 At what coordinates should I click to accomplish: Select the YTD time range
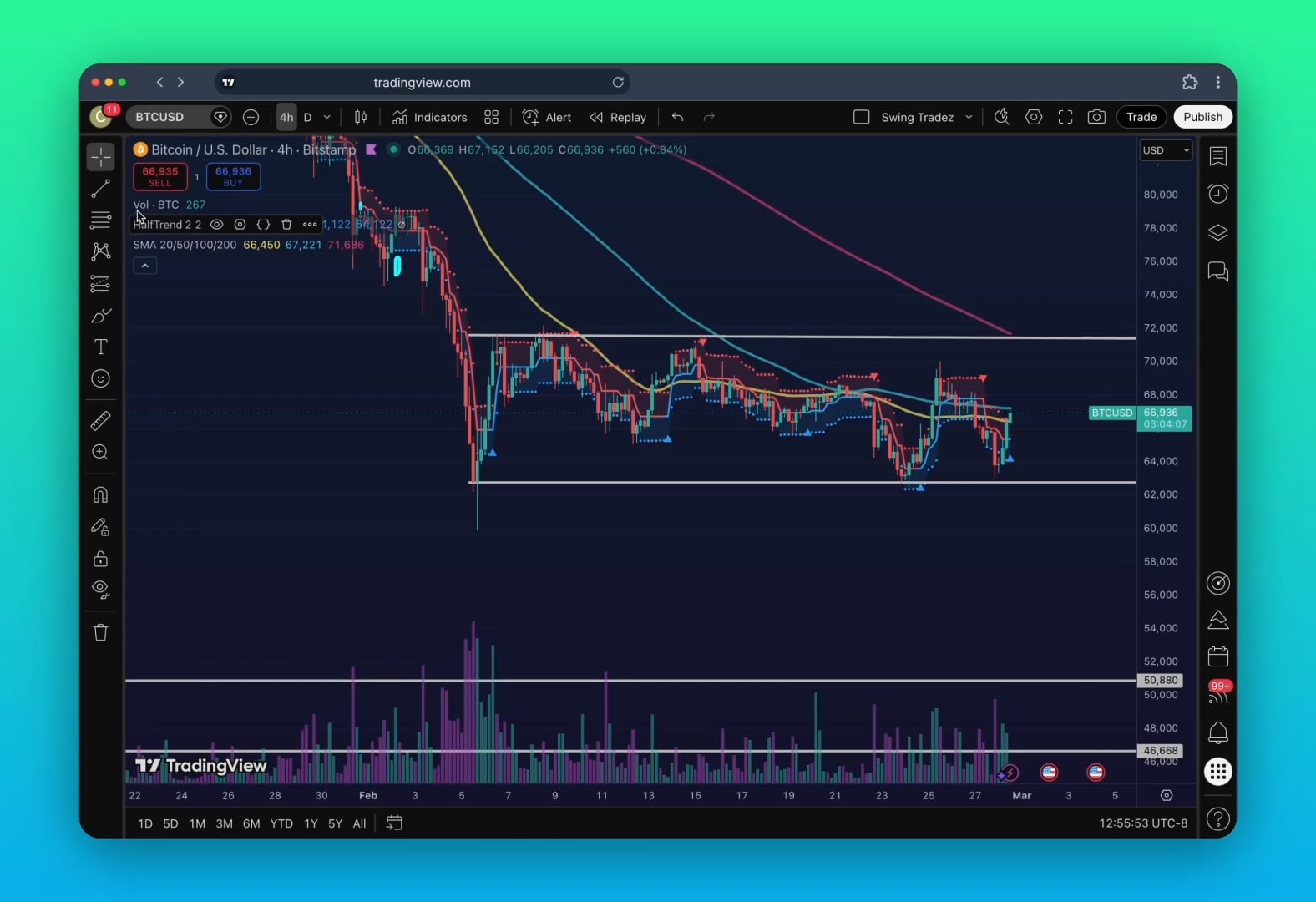tap(281, 823)
